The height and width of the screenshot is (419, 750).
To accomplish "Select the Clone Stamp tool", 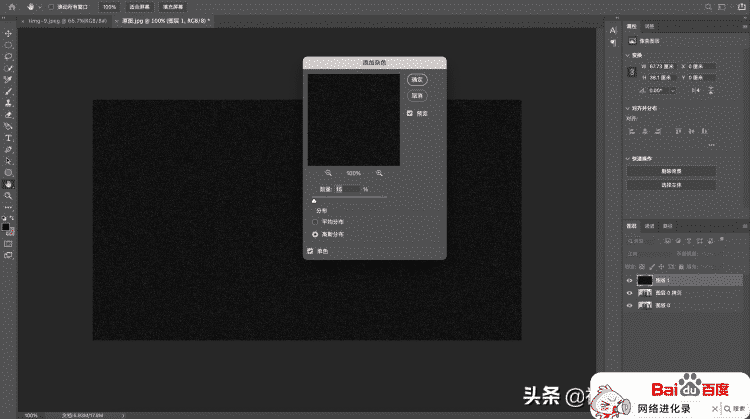I will coord(8,103).
